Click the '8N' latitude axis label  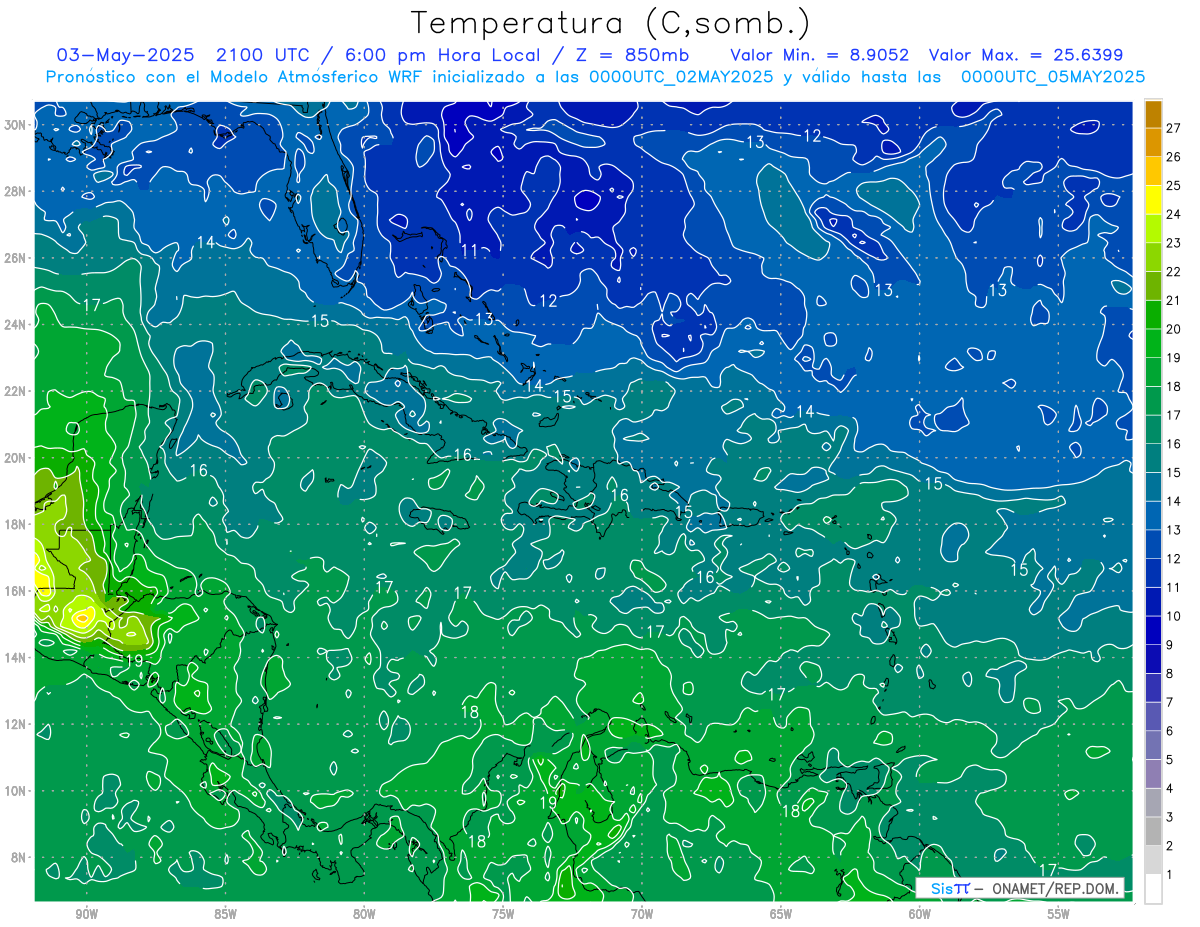click(20, 858)
